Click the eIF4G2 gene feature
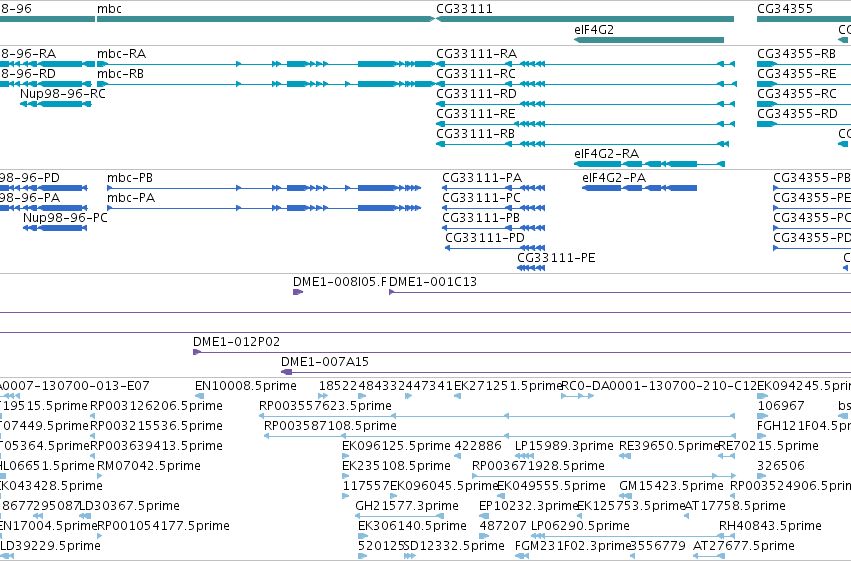 pos(649,40)
